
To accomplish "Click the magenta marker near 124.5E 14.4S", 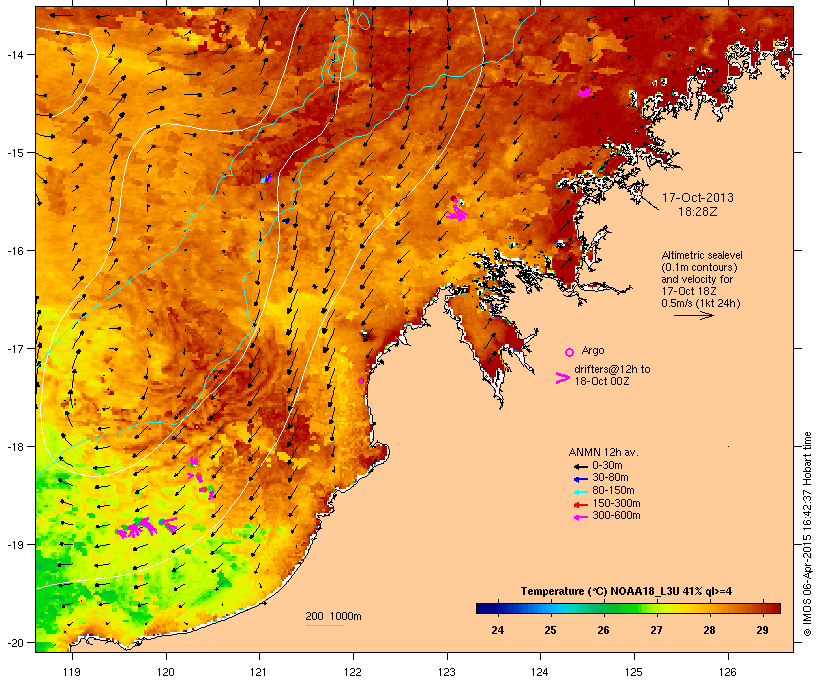I will (x=585, y=93).
